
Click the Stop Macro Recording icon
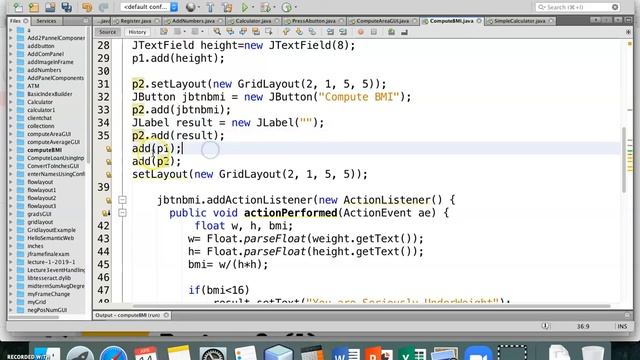(373, 32)
